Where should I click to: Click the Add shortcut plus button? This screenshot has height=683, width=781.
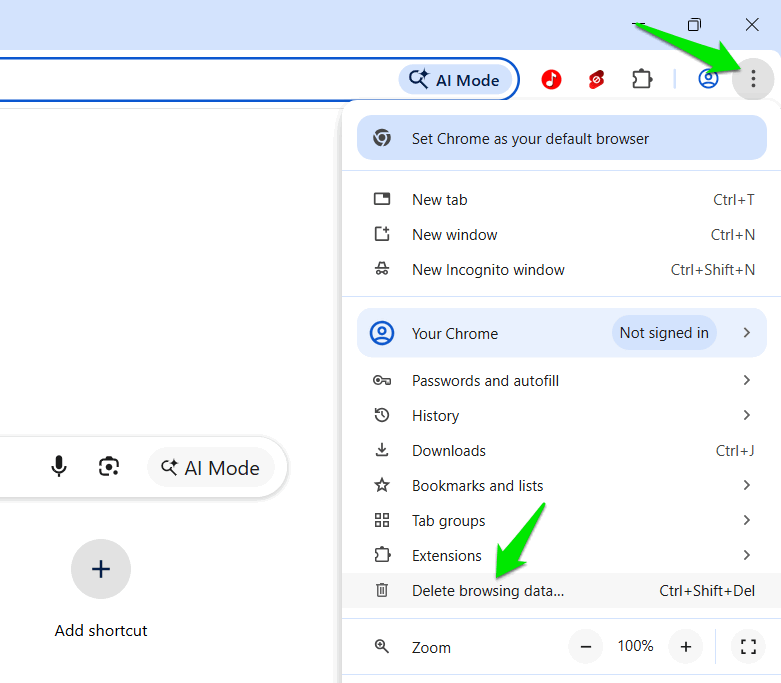(x=101, y=569)
